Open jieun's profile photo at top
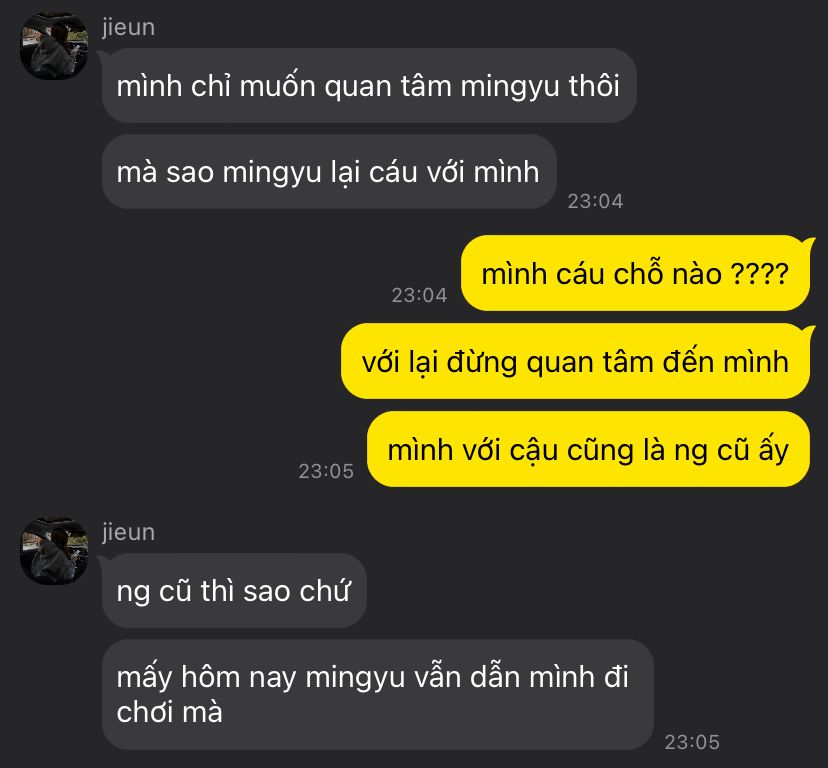 click(x=53, y=46)
